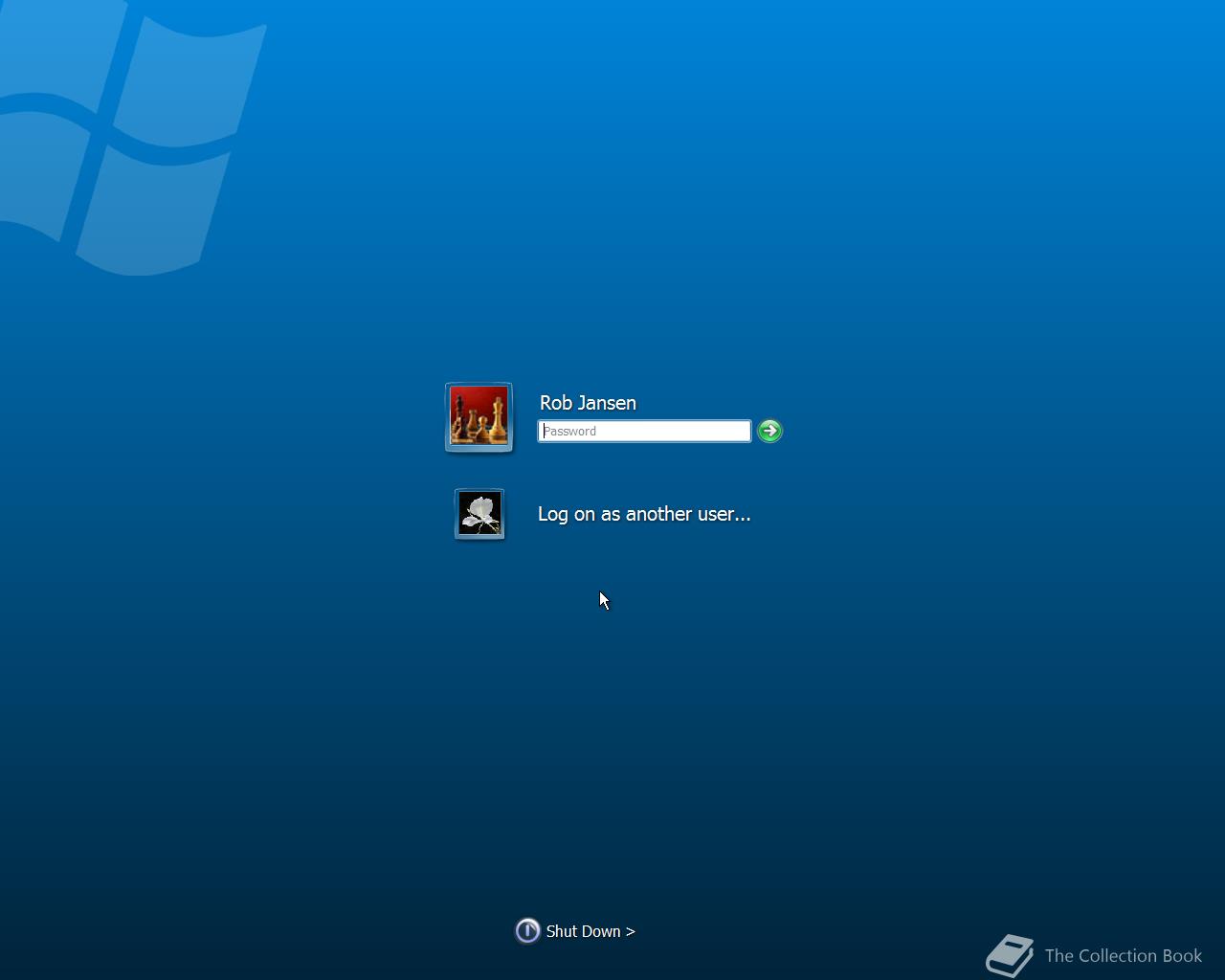Select the Rob Jansen user name
This screenshot has width=1225, height=980.
point(588,403)
